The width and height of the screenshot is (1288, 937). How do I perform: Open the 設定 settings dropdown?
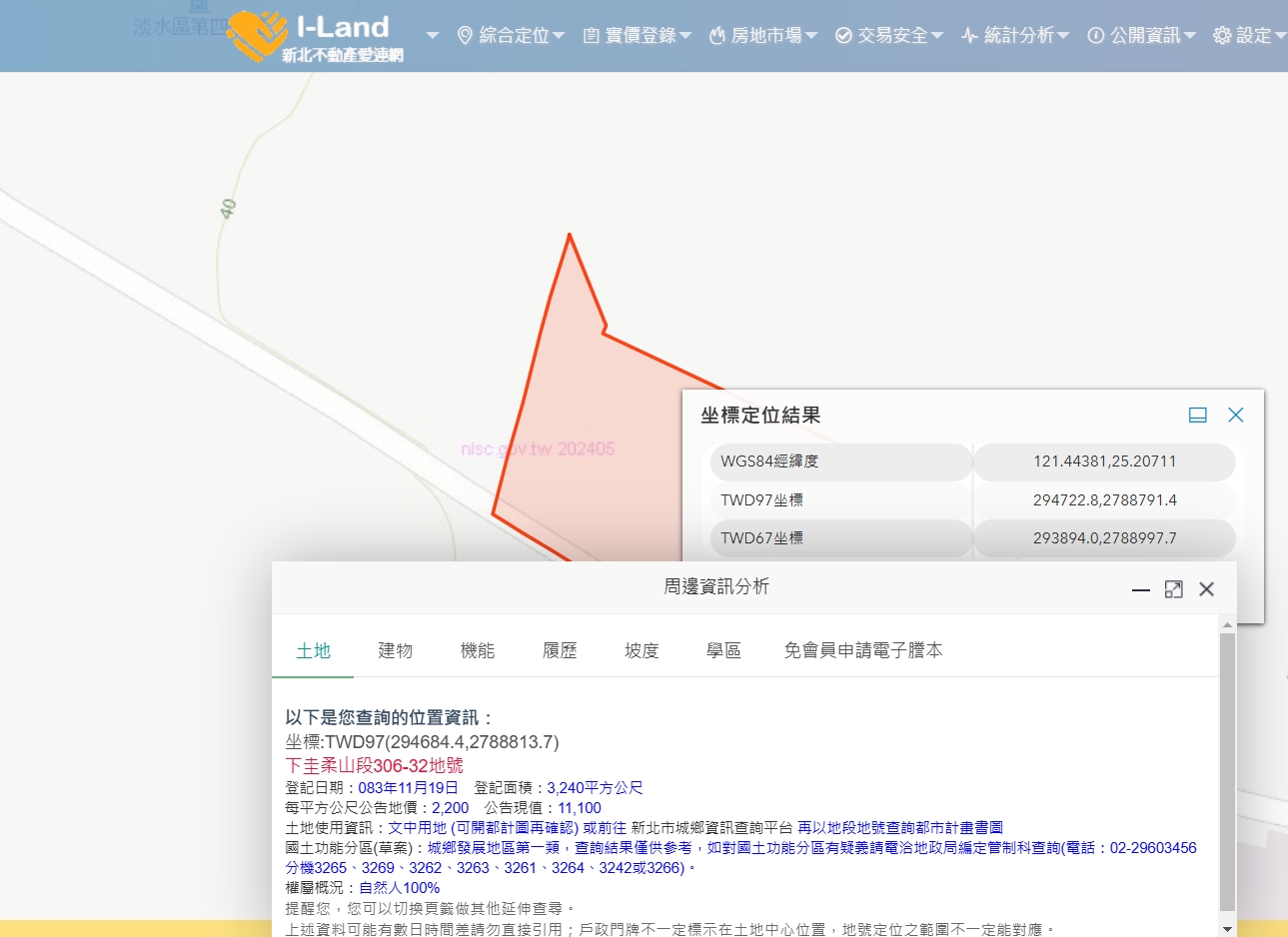pos(1248,36)
